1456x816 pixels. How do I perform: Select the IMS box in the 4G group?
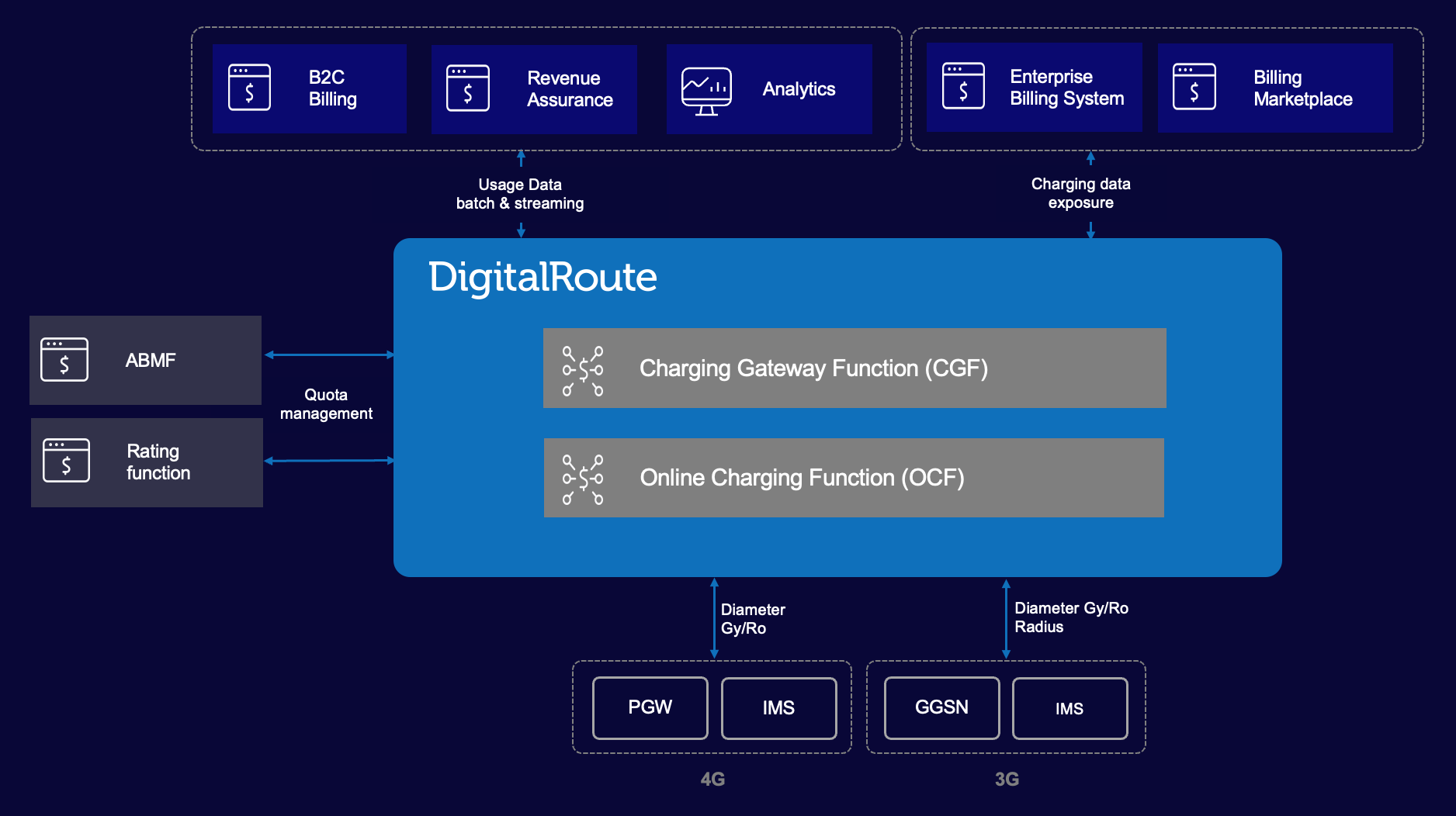coord(779,708)
